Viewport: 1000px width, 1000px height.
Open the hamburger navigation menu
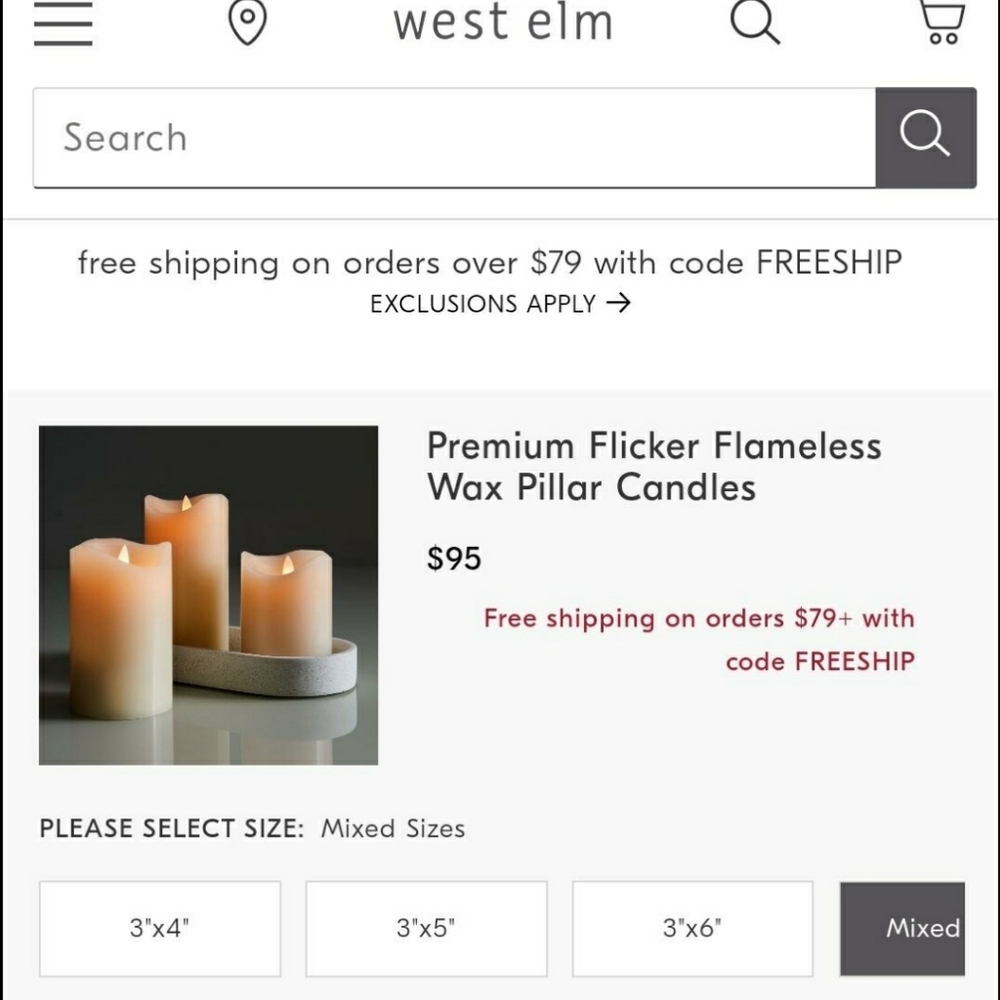point(63,25)
